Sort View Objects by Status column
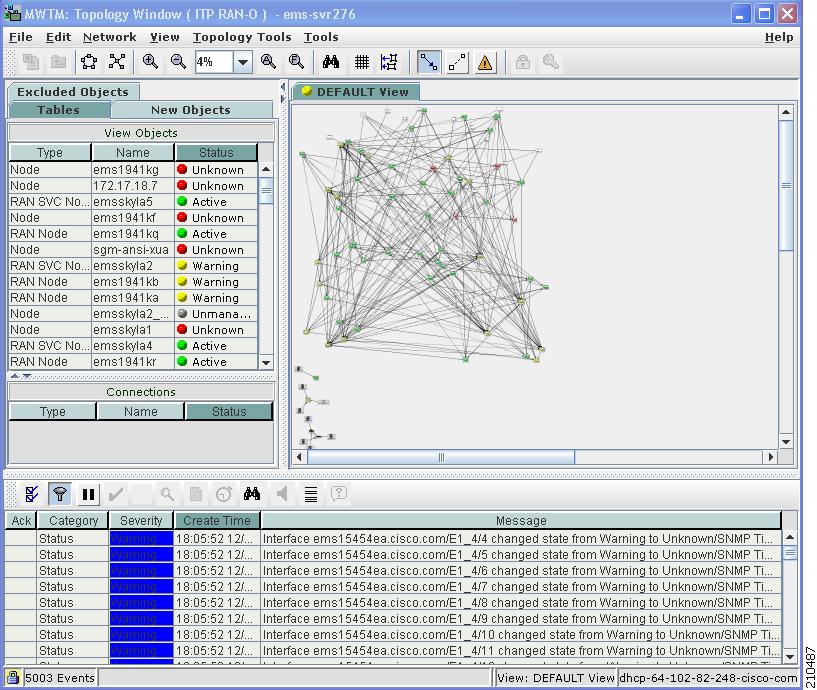This screenshot has width=817, height=690. coord(216,153)
